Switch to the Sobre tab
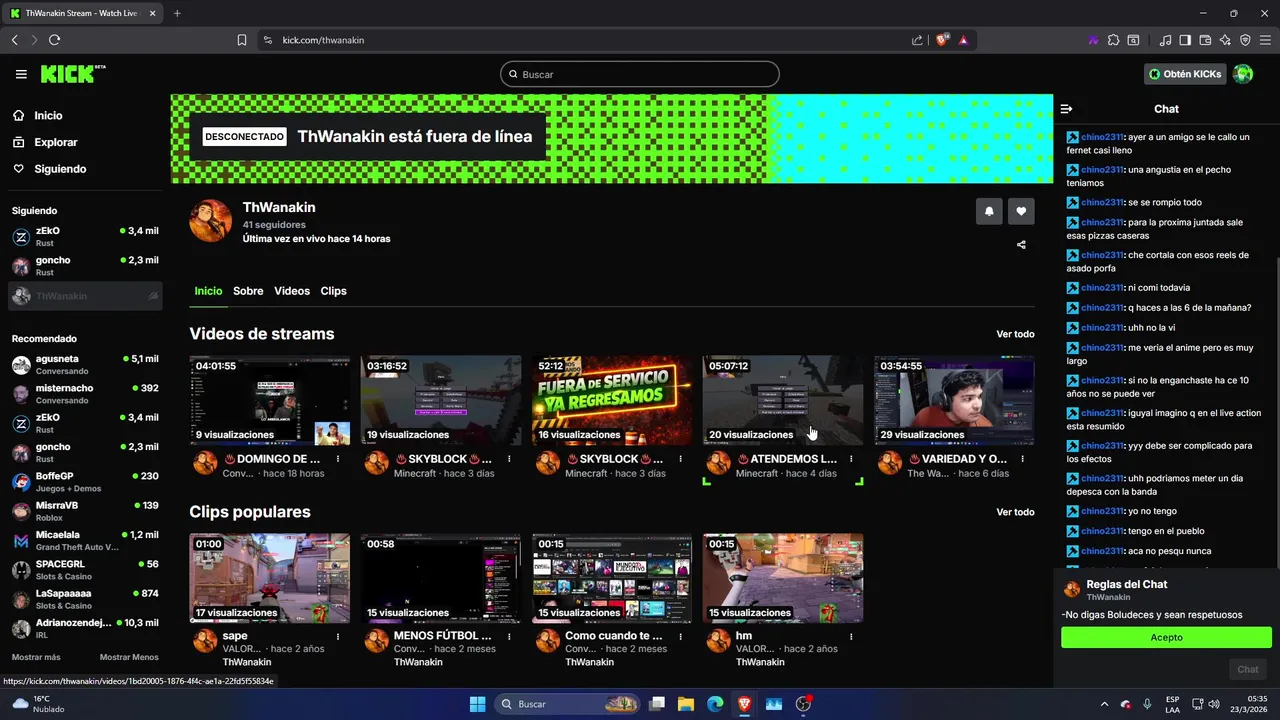 [x=248, y=291]
